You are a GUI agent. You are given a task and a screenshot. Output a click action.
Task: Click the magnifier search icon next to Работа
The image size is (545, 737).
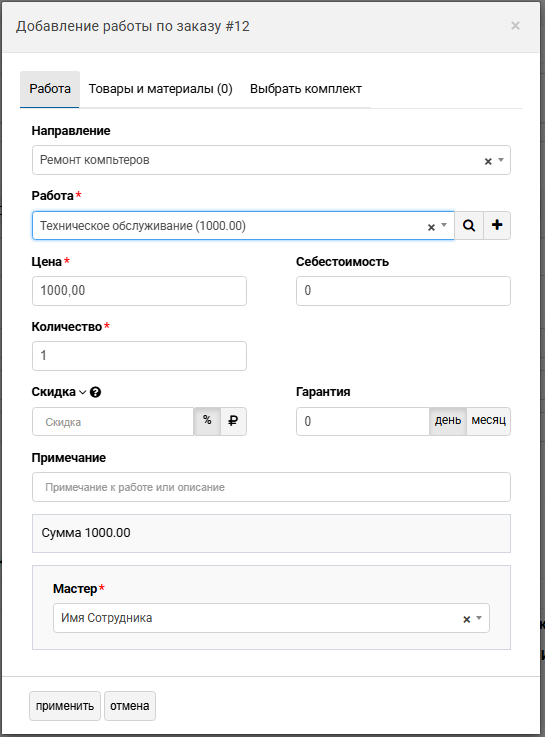point(469,226)
